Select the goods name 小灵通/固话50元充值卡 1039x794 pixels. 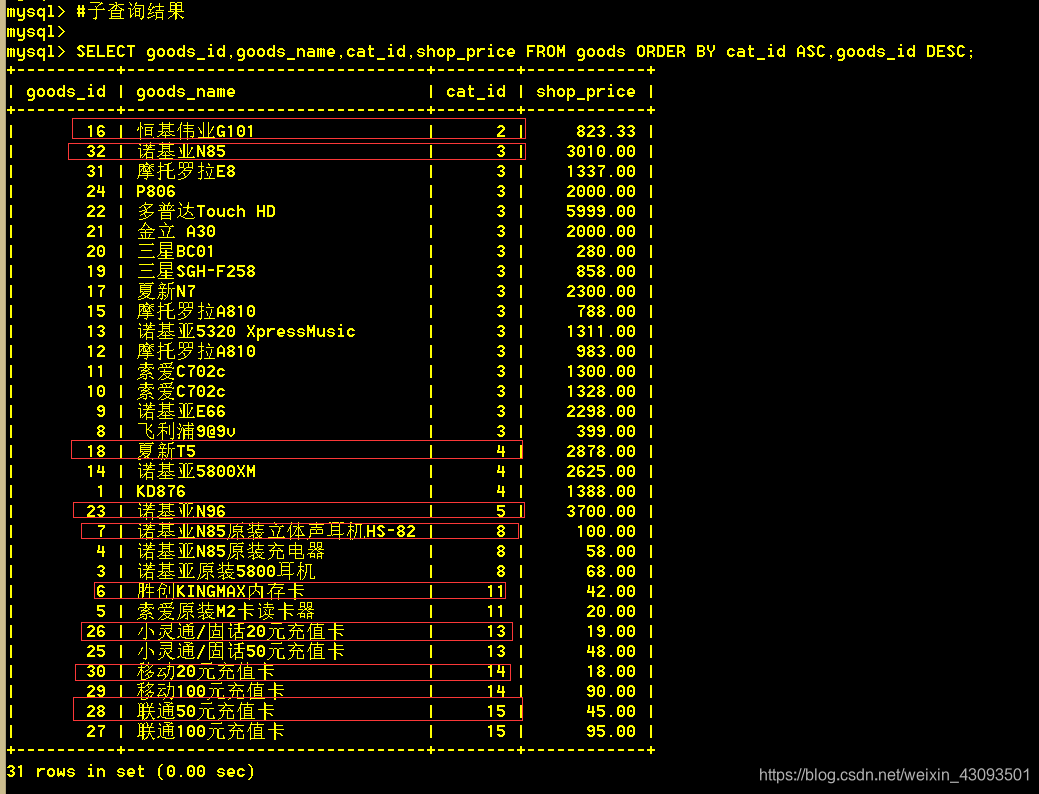241,652
